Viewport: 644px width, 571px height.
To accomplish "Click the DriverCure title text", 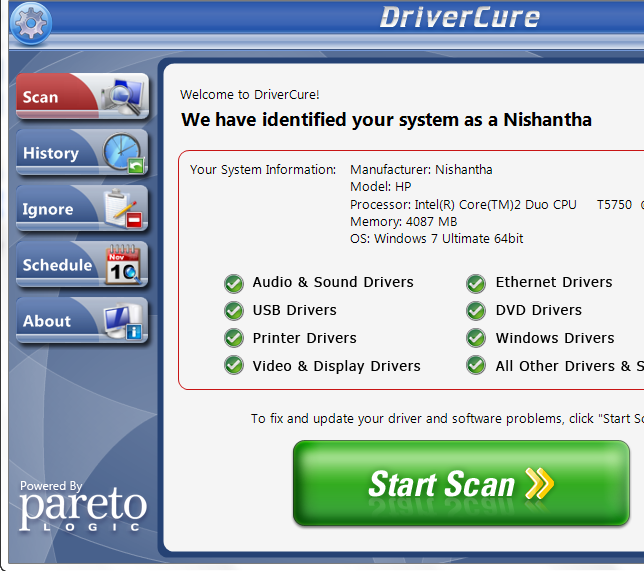I will click(460, 17).
